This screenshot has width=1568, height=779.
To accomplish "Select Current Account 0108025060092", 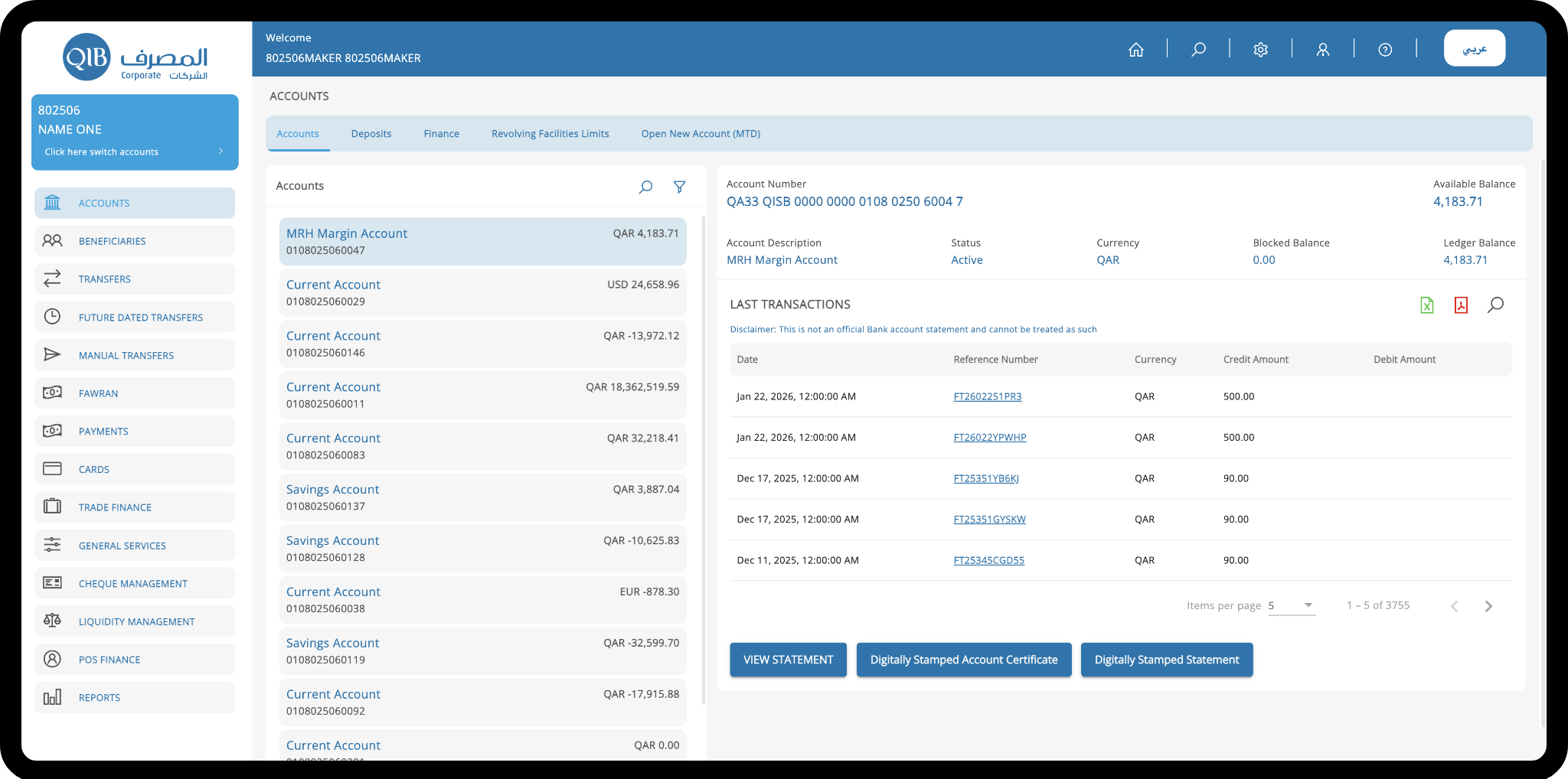I will point(483,703).
